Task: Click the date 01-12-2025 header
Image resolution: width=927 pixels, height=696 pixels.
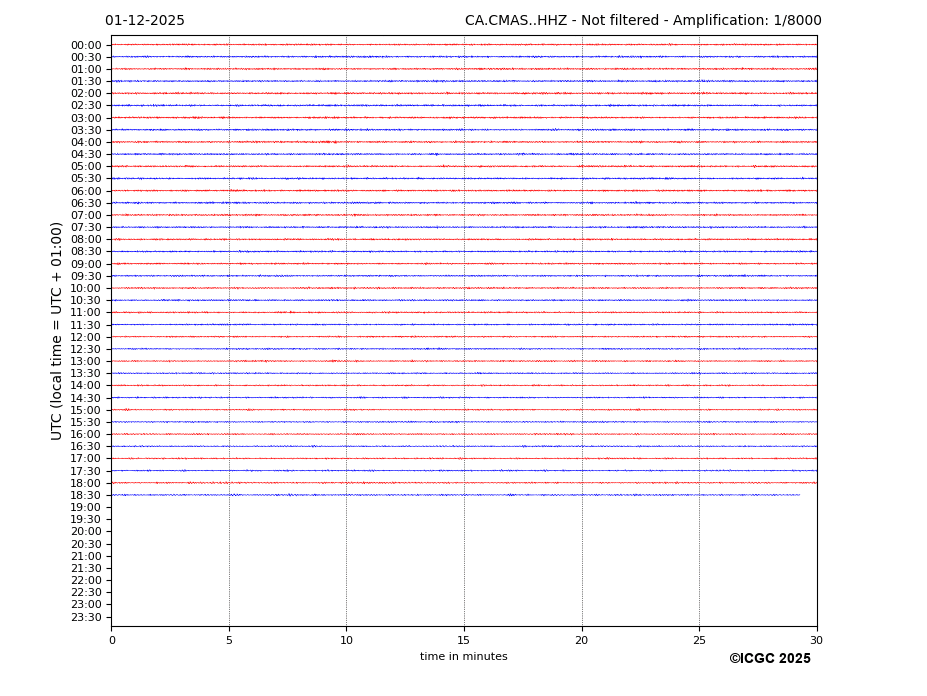Action: [x=145, y=21]
